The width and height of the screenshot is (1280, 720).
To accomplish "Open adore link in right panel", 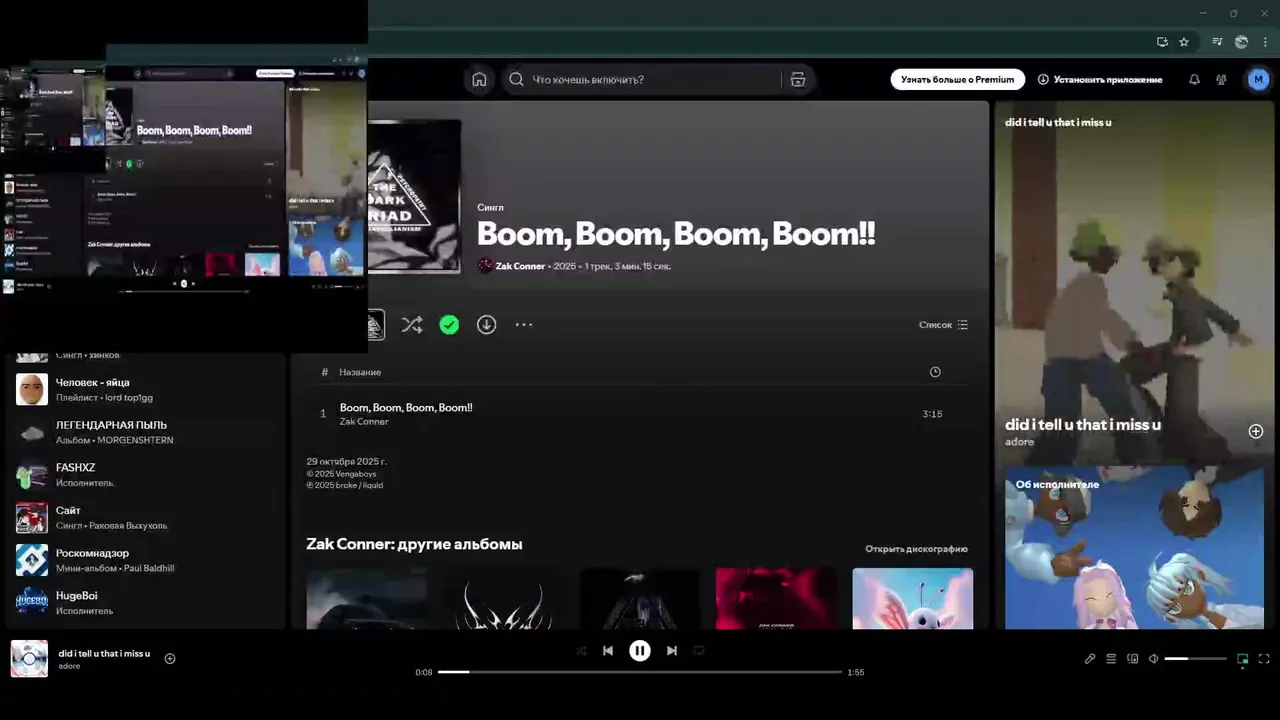I will [1019, 442].
